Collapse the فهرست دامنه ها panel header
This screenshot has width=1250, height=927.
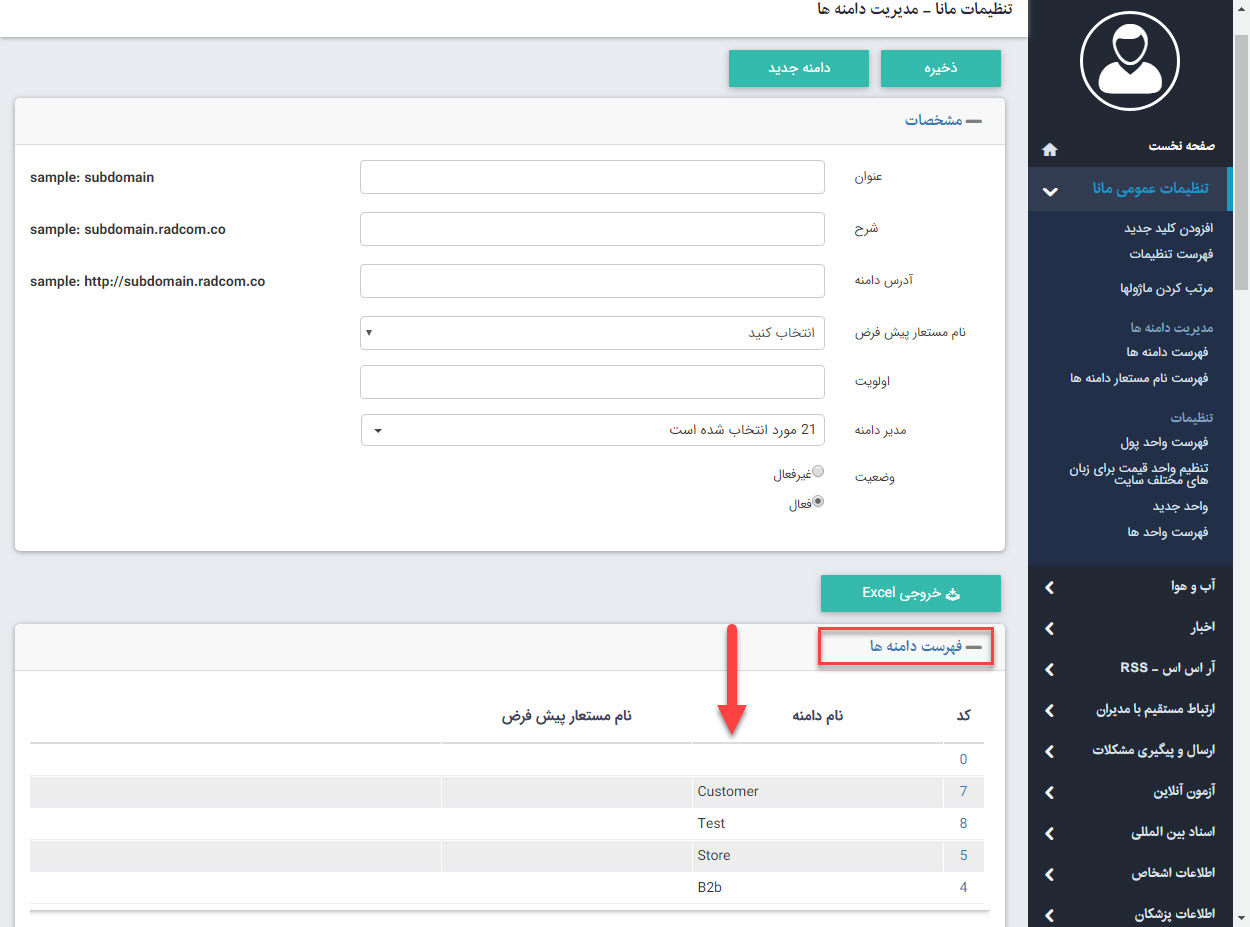tap(972, 648)
